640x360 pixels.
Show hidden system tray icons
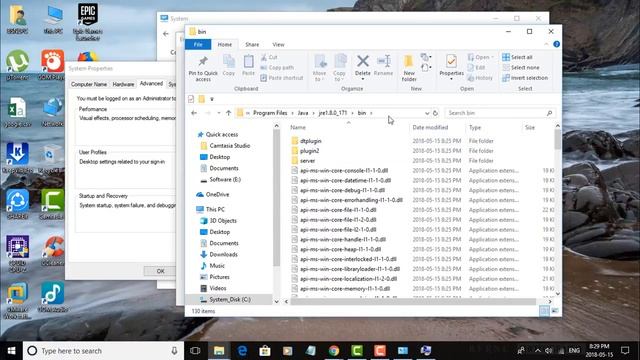click(538, 351)
